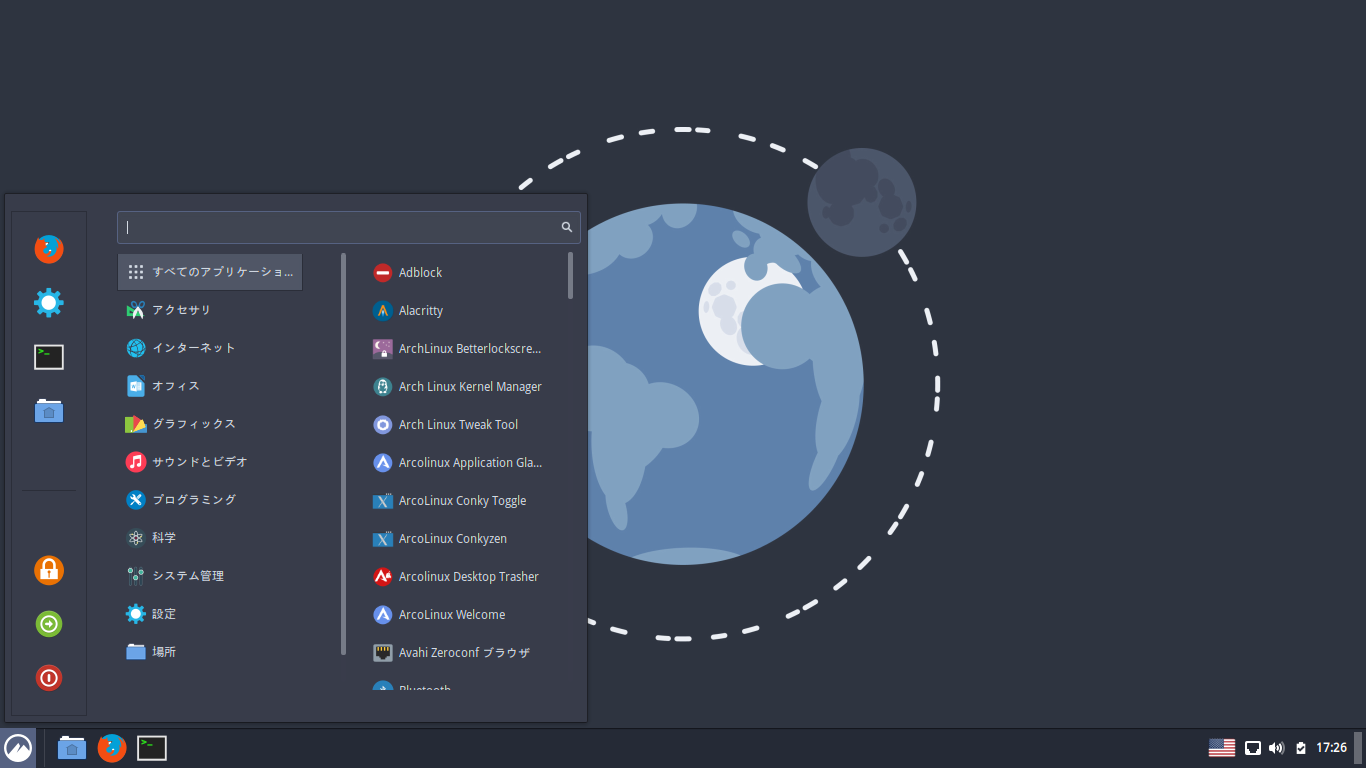Click the Arch Linux Kernel Manager icon
Image resolution: width=1366 pixels, height=768 pixels.
[x=382, y=387]
